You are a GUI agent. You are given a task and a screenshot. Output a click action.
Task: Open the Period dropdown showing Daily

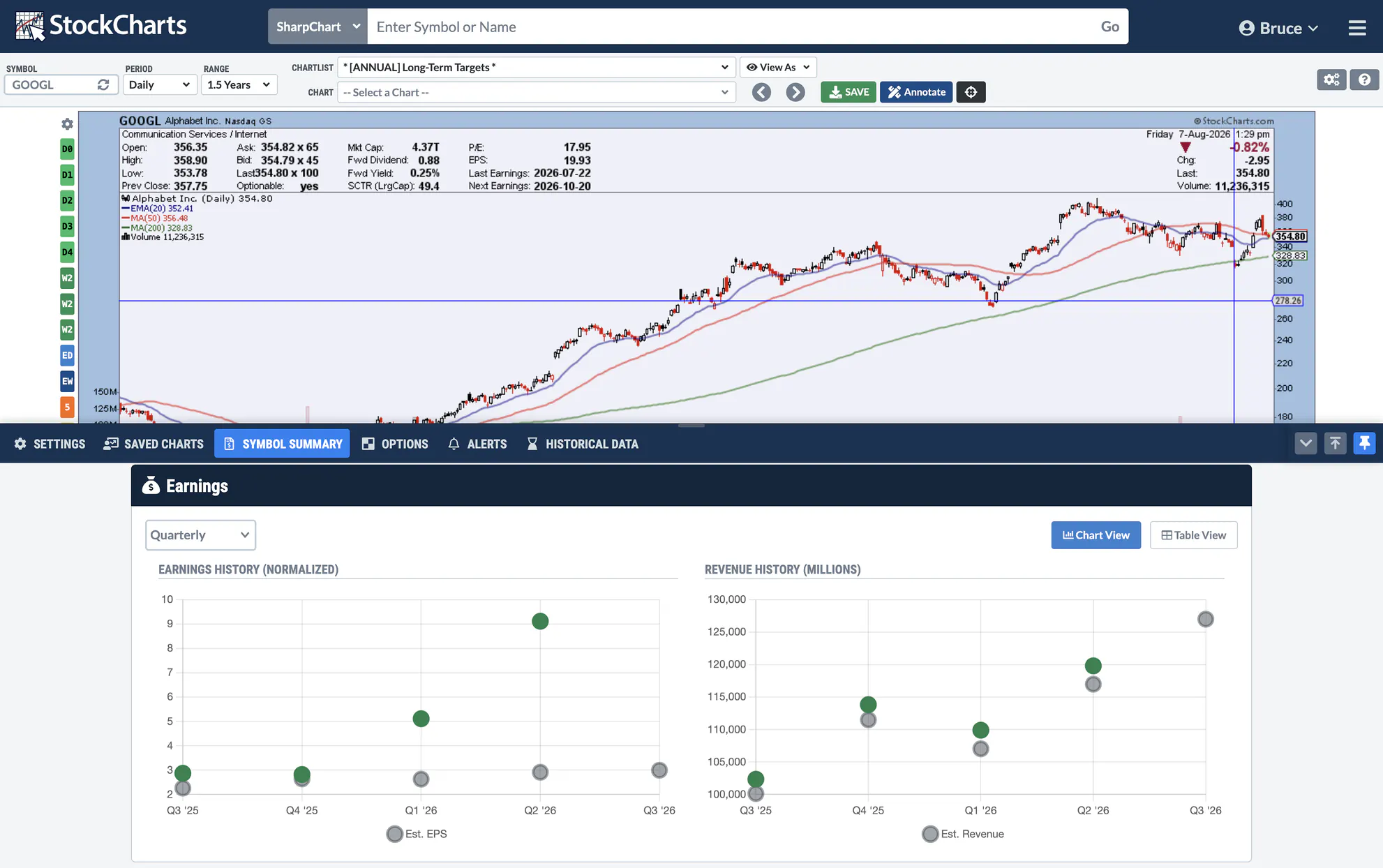coord(159,84)
